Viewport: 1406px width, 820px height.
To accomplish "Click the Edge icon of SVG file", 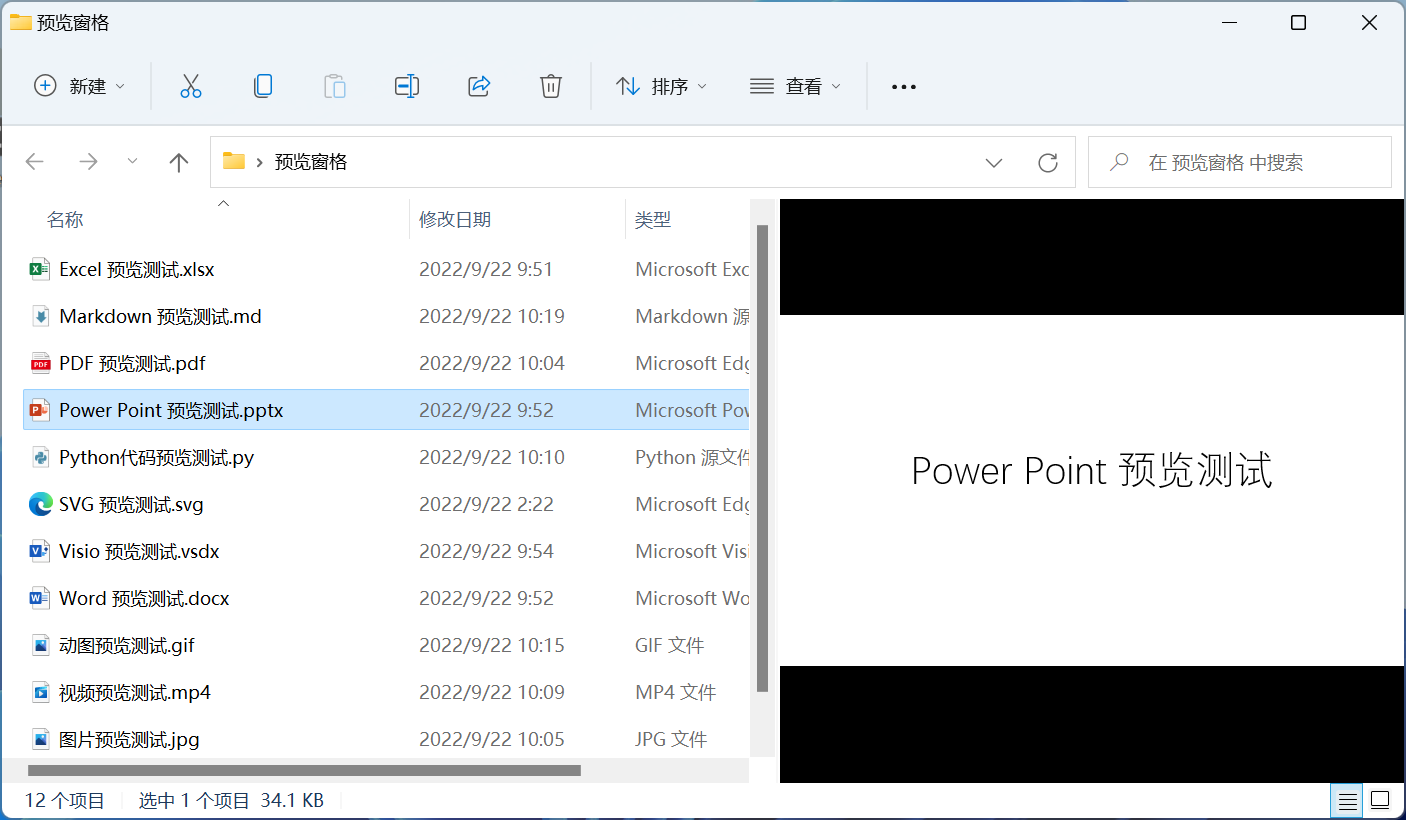I will point(40,504).
